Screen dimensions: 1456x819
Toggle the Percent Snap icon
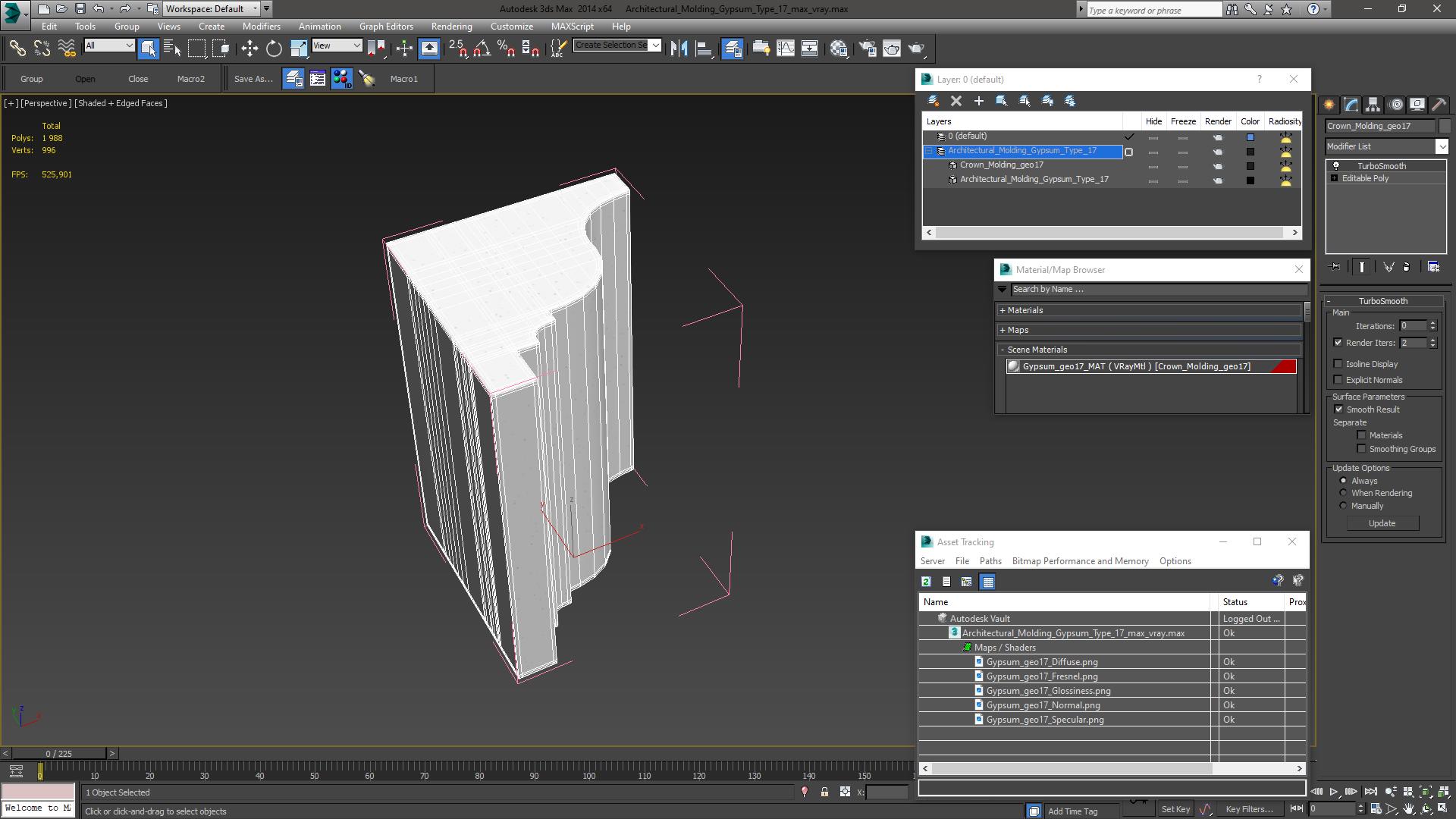tap(507, 49)
